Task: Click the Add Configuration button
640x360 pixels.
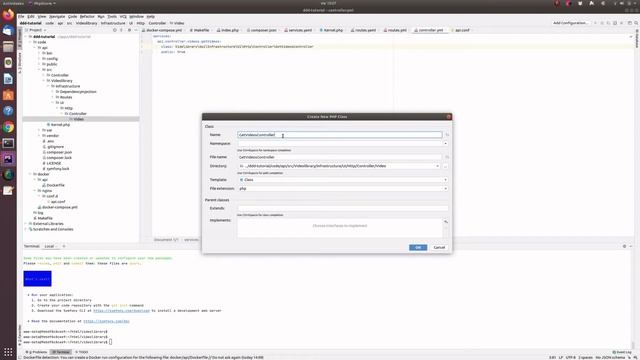Action: coord(571,23)
